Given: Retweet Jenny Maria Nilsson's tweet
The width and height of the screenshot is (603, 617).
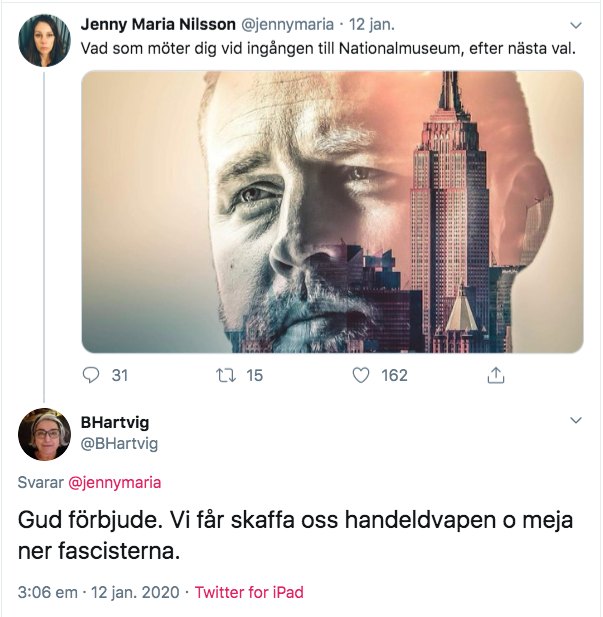Looking at the screenshot, I should pos(225,376).
